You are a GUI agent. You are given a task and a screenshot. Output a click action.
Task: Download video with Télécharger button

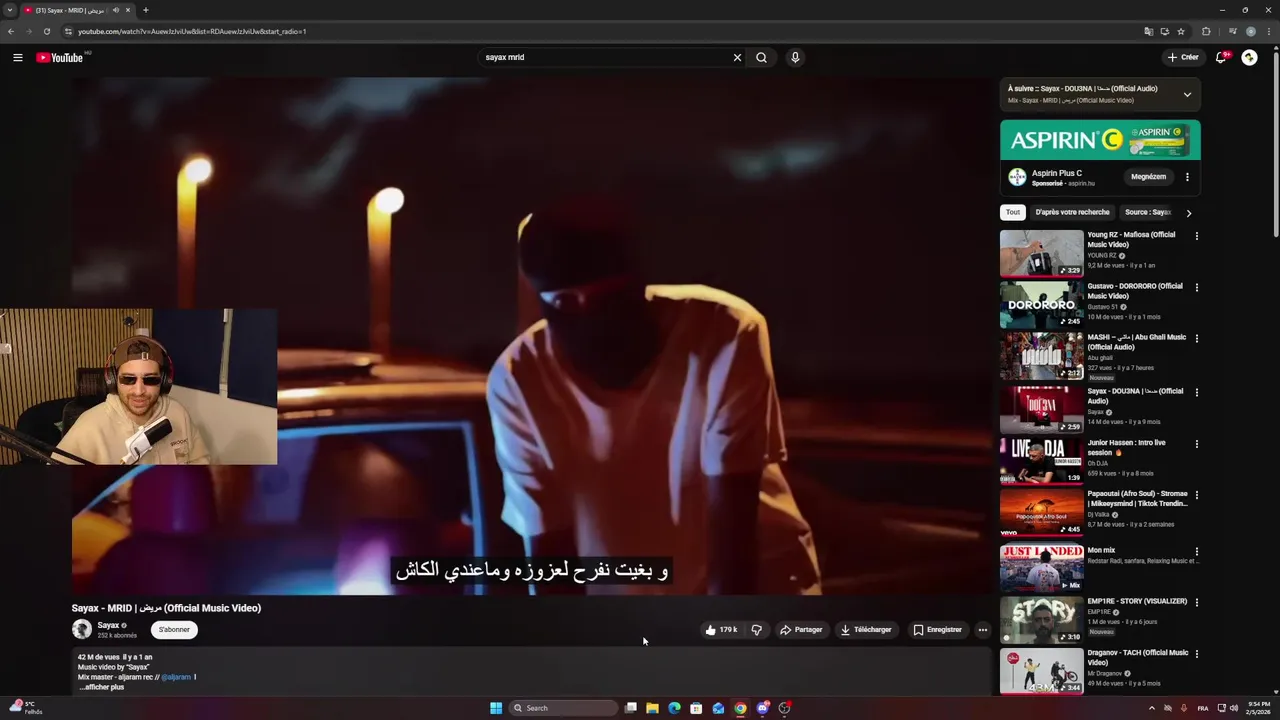tap(866, 630)
